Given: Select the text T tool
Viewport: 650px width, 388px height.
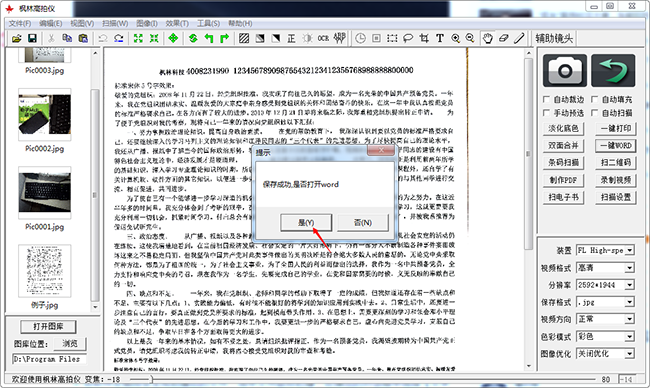Looking at the screenshot, I should (x=440, y=39).
